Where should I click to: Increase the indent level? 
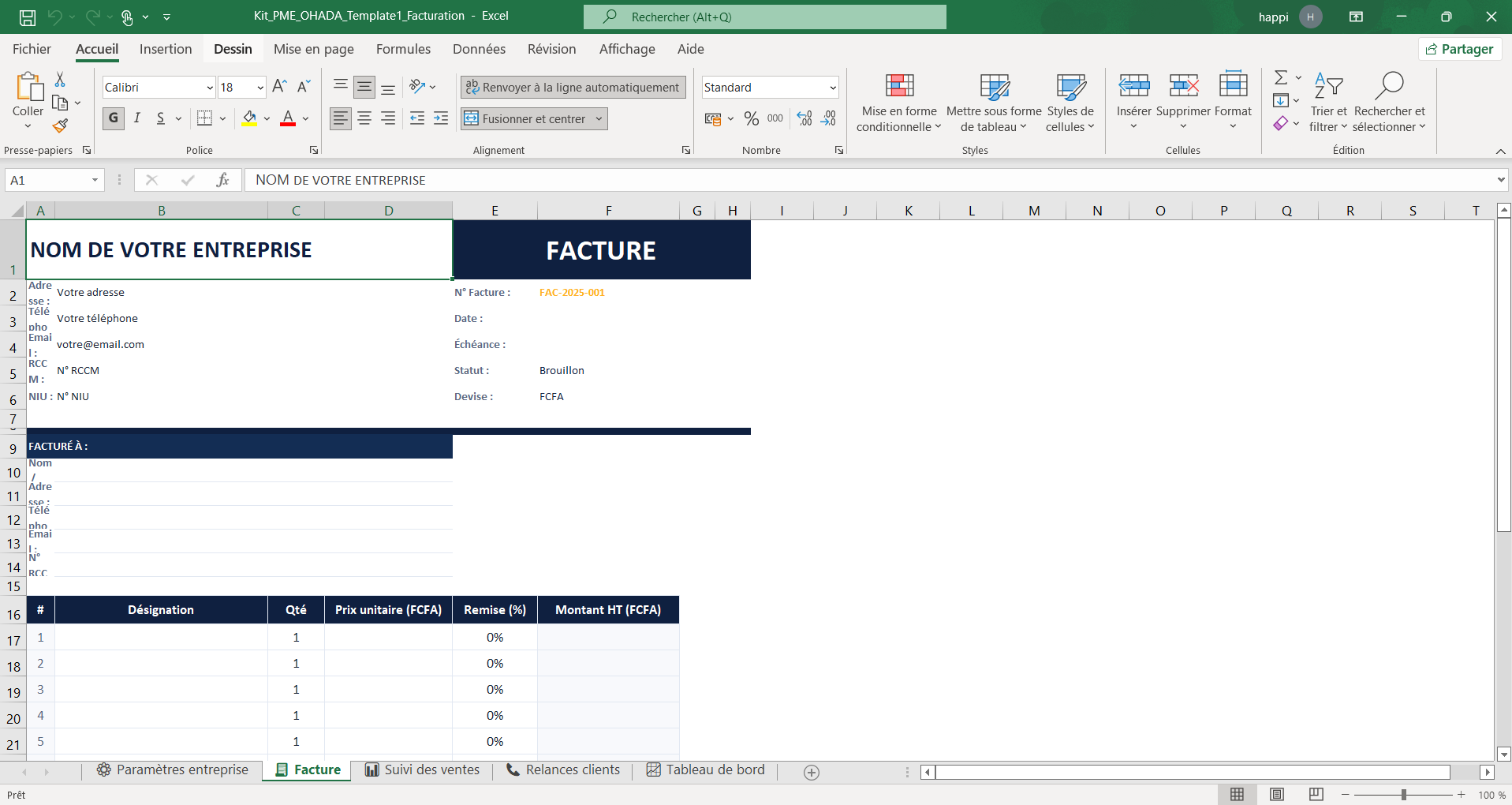(441, 118)
